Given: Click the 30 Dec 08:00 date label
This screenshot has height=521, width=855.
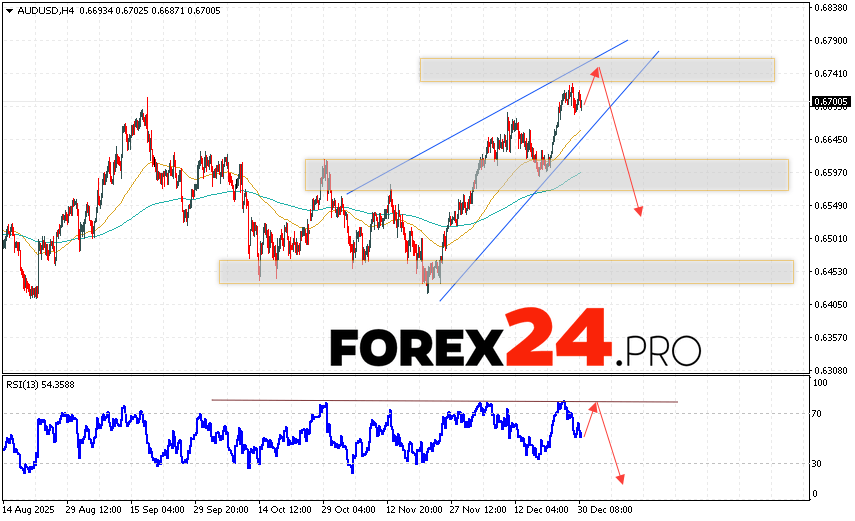Looking at the screenshot, I should pos(603,509).
